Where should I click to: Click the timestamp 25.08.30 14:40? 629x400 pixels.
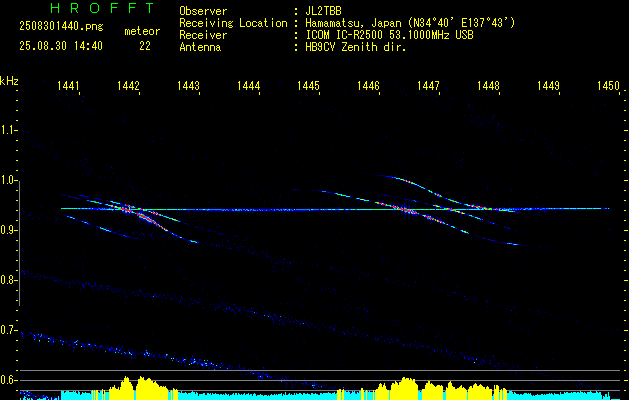point(61,46)
